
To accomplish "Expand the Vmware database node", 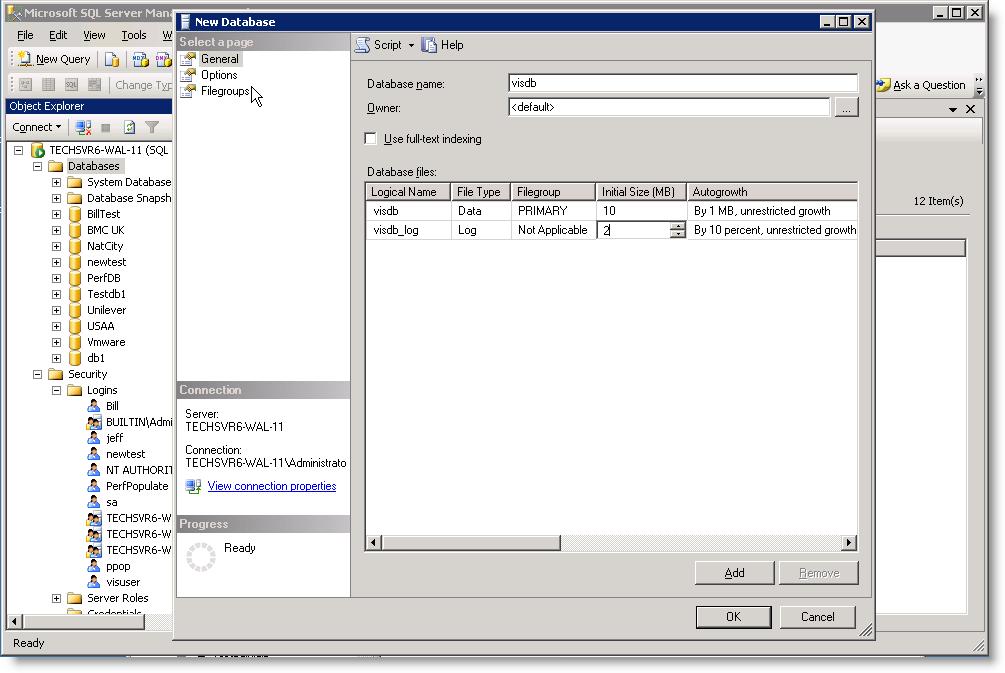I will click(x=56, y=342).
